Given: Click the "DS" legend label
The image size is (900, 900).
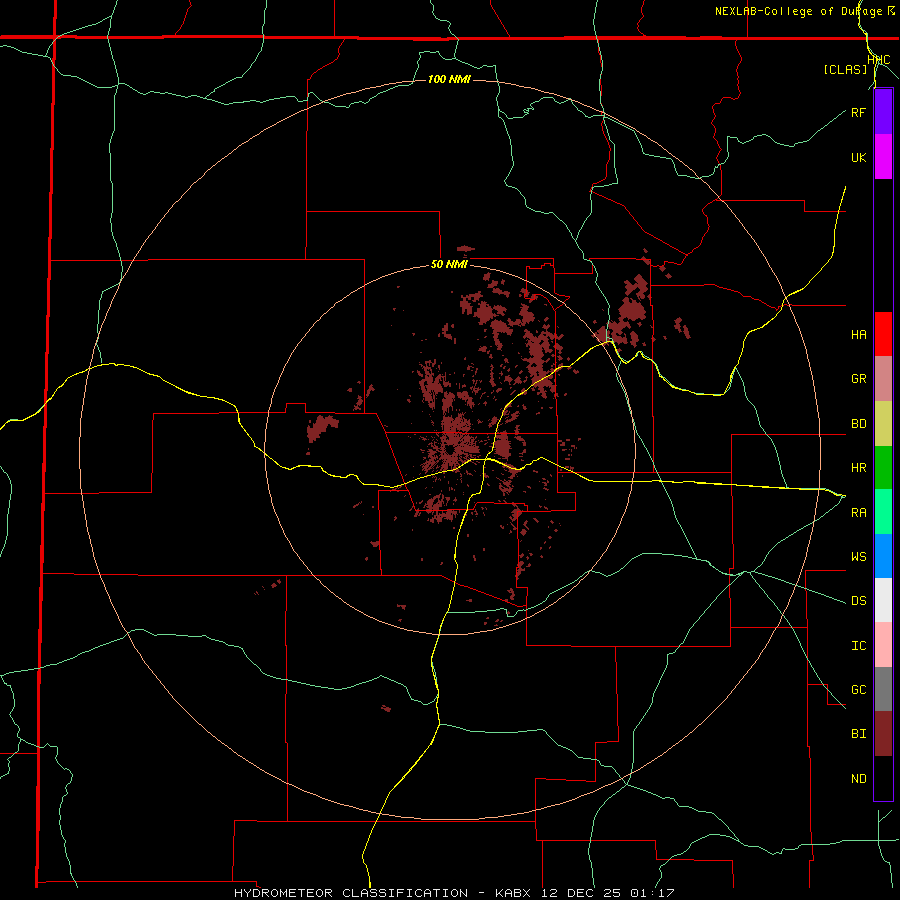Looking at the screenshot, I should pyautogui.click(x=858, y=600).
